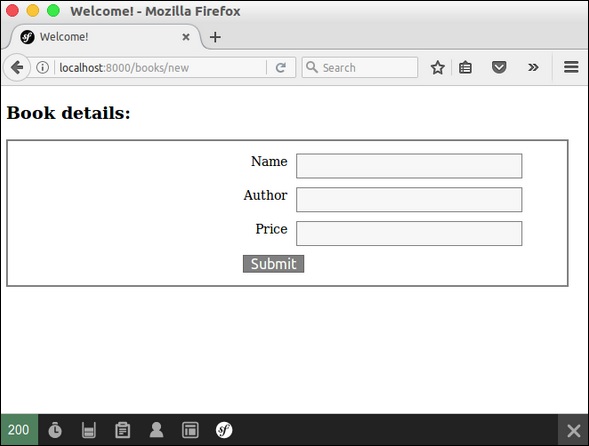Close the Welcome! tab

[x=186, y=37]
